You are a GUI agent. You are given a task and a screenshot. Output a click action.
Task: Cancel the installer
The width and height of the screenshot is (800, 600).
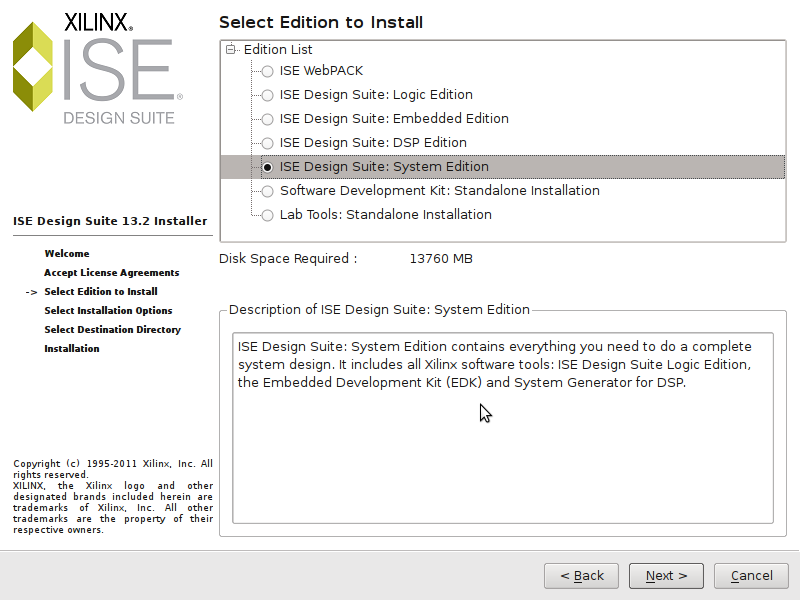pyautogui.click(x=751, y=576)
